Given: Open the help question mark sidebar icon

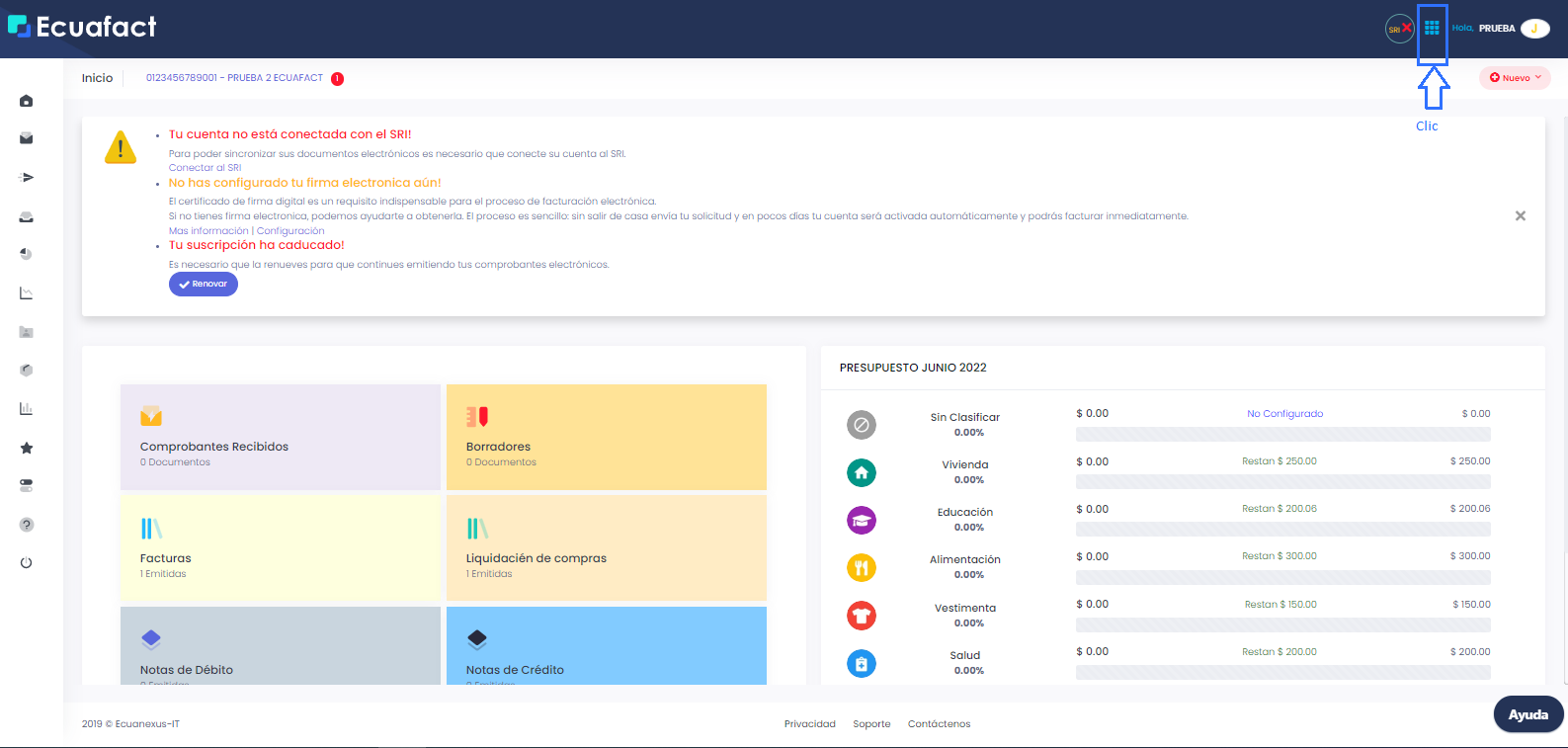Looking at the screenshot, I should (x=27, y=525).
